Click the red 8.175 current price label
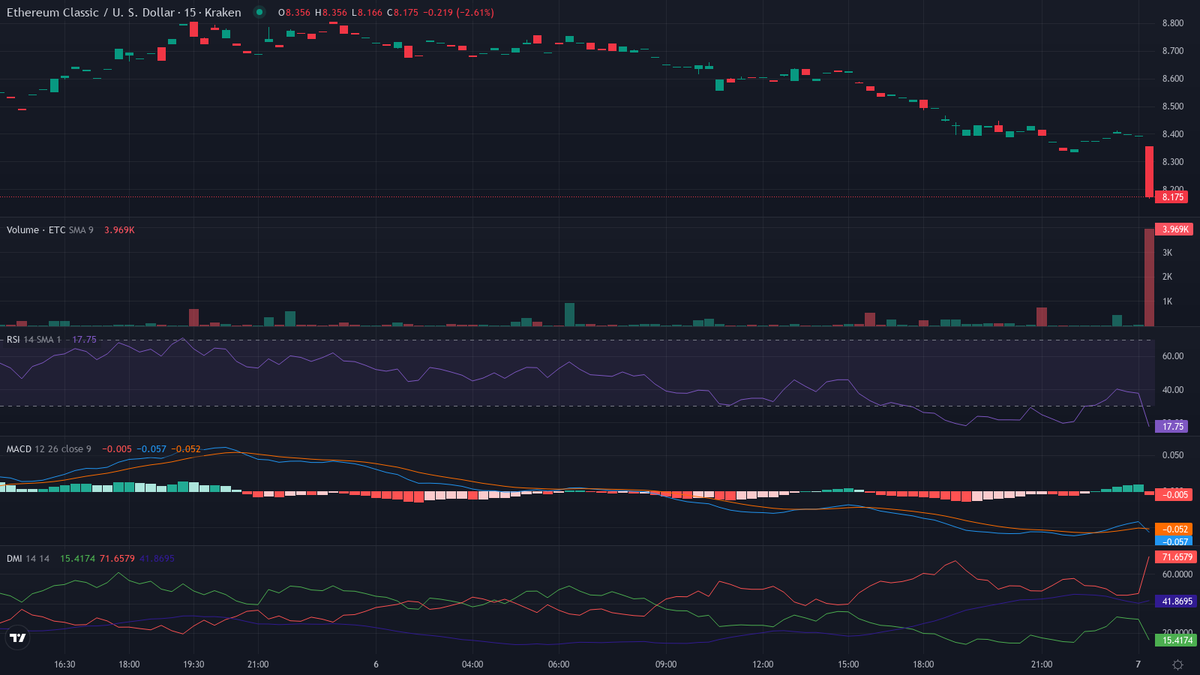The height and width of the screenshot is (675, 1200). click(x=1171, y=197)
